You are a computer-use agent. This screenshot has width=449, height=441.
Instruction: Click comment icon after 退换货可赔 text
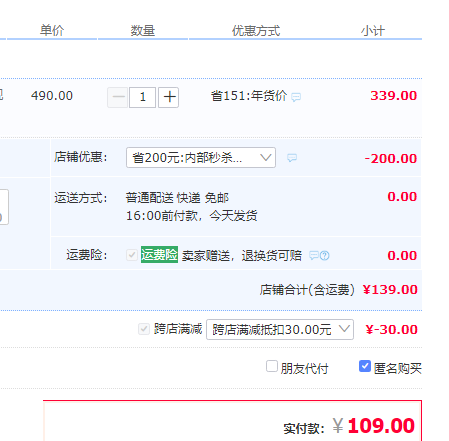point(314,256)
